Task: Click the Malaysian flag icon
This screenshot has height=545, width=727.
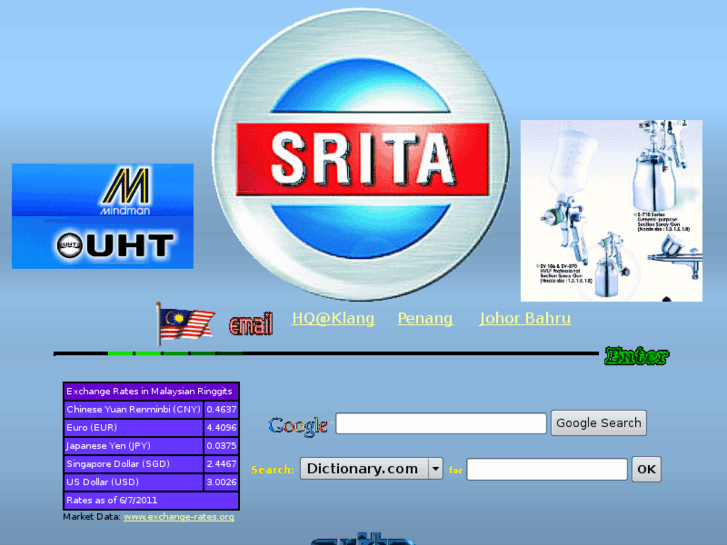Action: pos(185,324)
